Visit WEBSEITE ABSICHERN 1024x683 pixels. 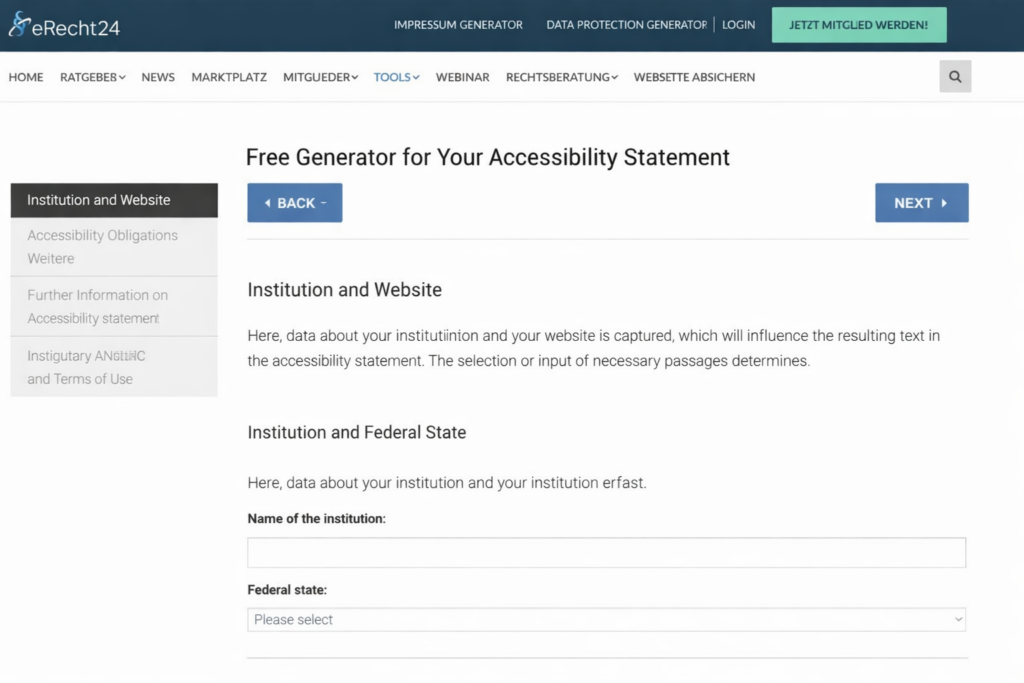694,77
